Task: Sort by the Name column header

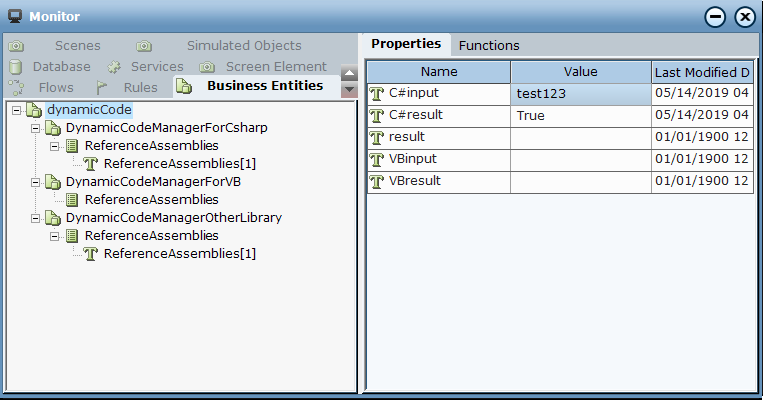Action: click(438, 72)
